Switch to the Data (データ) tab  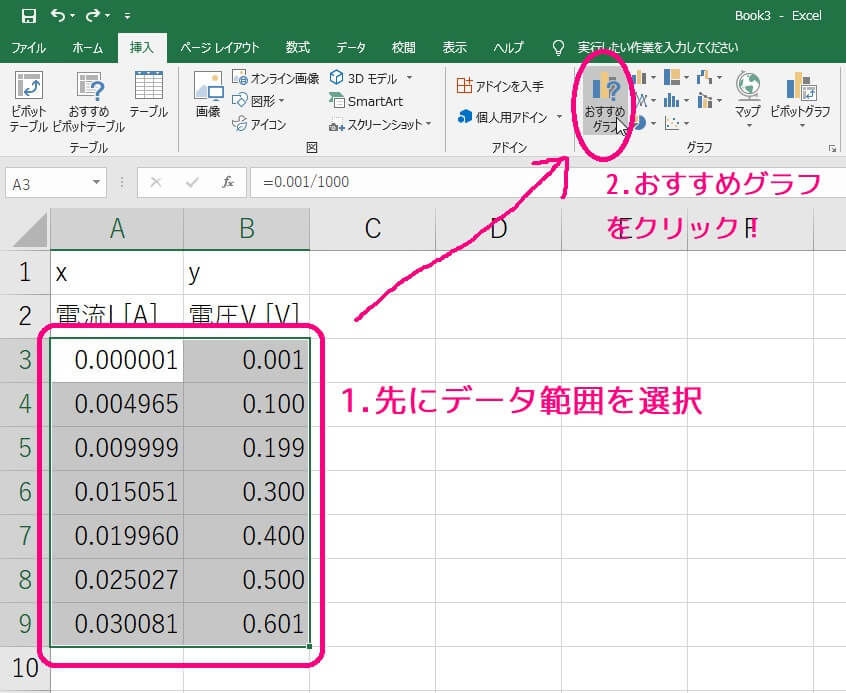[x=351, y=47]
